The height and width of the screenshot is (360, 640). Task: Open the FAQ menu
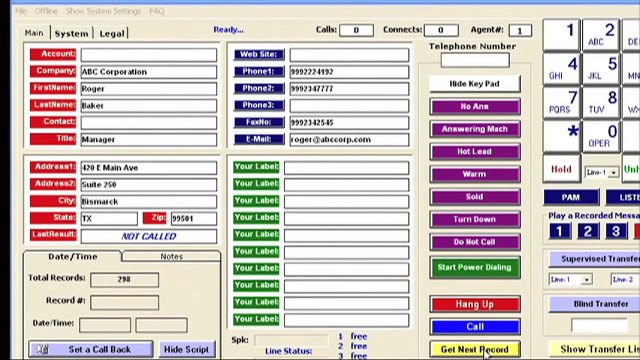(157, 11)
